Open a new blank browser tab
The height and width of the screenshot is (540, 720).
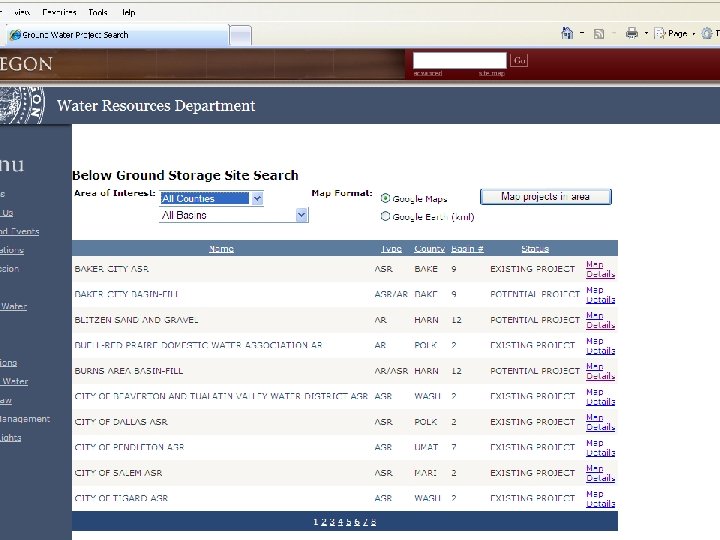pyautogui.click(x=241, y=35)
